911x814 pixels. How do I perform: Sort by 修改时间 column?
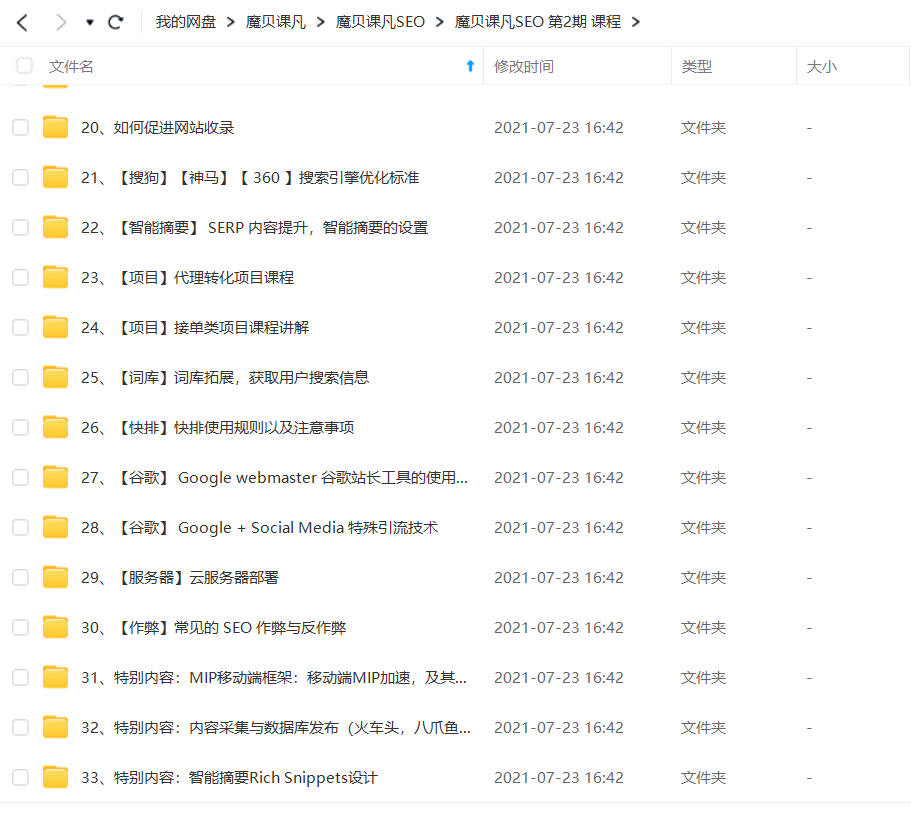(523, 66)
